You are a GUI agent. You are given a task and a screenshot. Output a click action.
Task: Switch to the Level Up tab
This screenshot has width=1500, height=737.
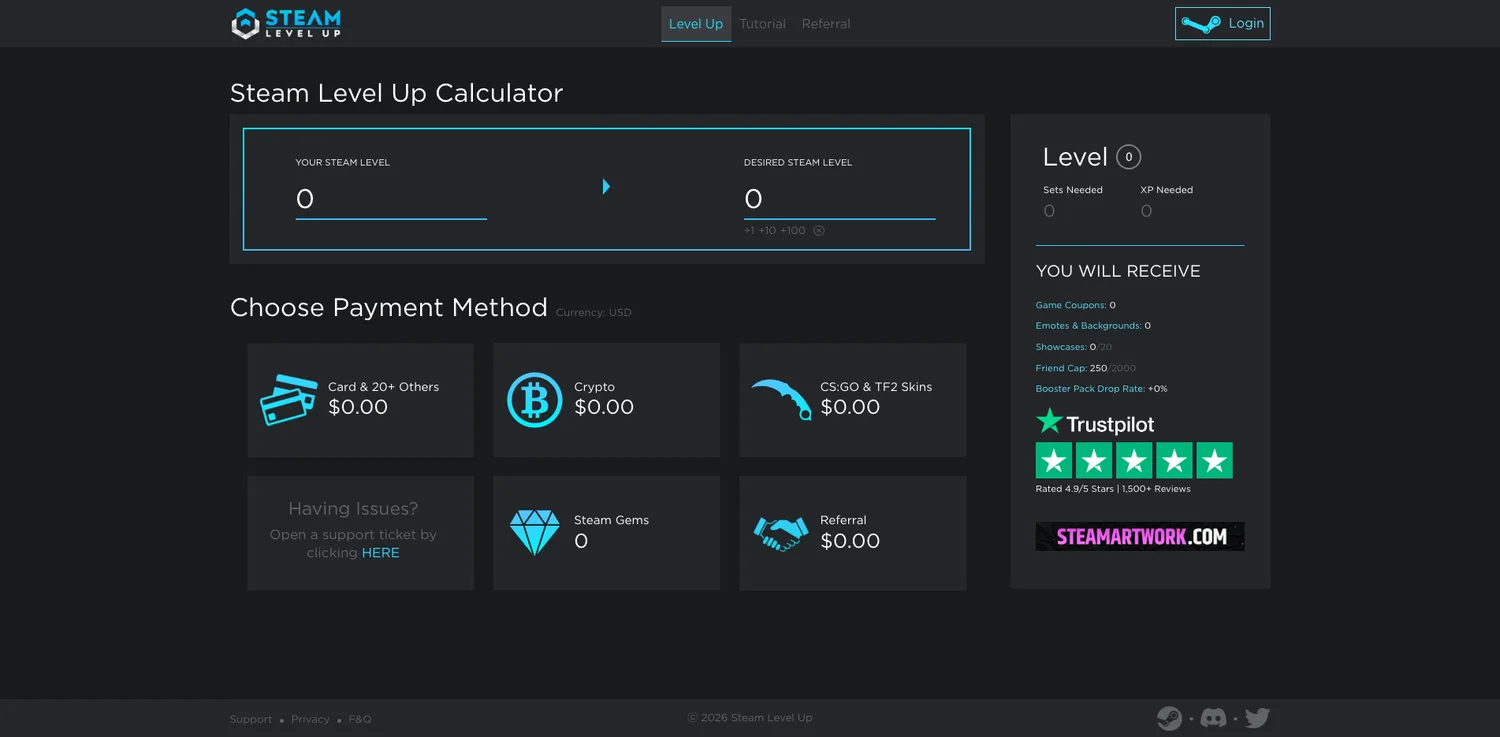pyautogui.click(x=696, y=24)
